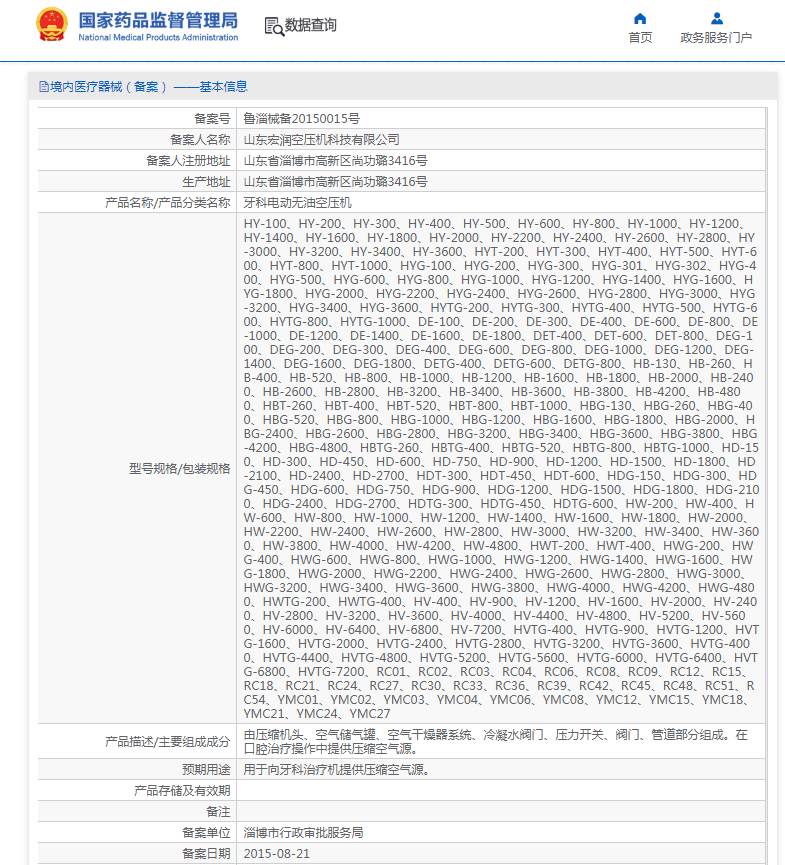Viewport: 785px width, 865px height.
Task: Select the 产品存储及有效期 label
Action: click(x=182, y=791)
